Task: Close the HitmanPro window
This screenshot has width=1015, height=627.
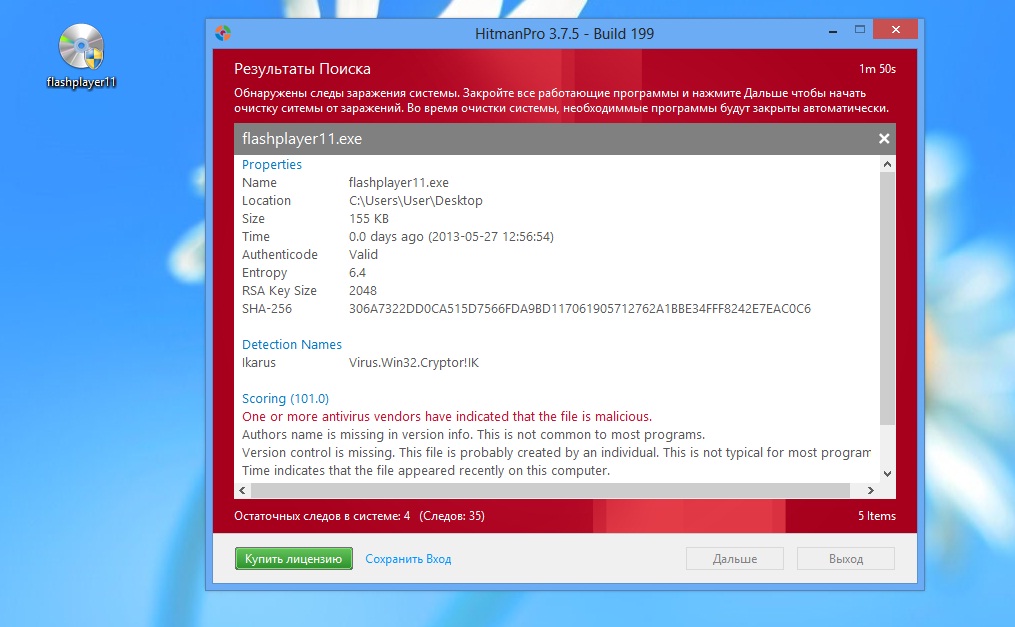Action: click(895, 29)
